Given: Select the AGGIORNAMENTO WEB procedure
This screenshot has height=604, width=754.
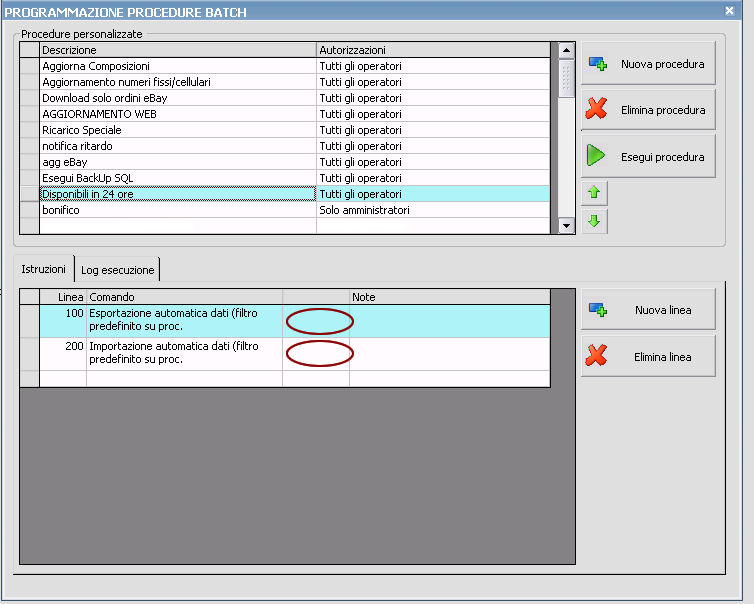Looking at the screenshot, I should pos(177,114).
